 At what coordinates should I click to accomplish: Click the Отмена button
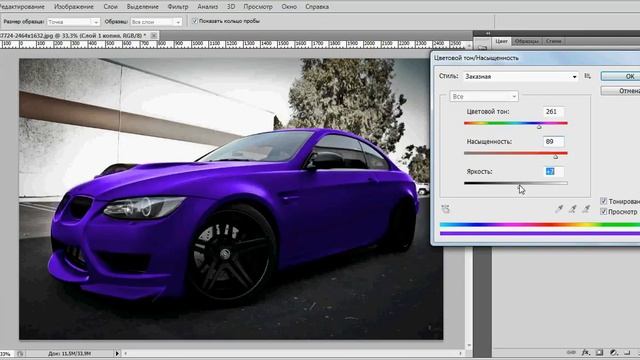(x=620, y=91)
